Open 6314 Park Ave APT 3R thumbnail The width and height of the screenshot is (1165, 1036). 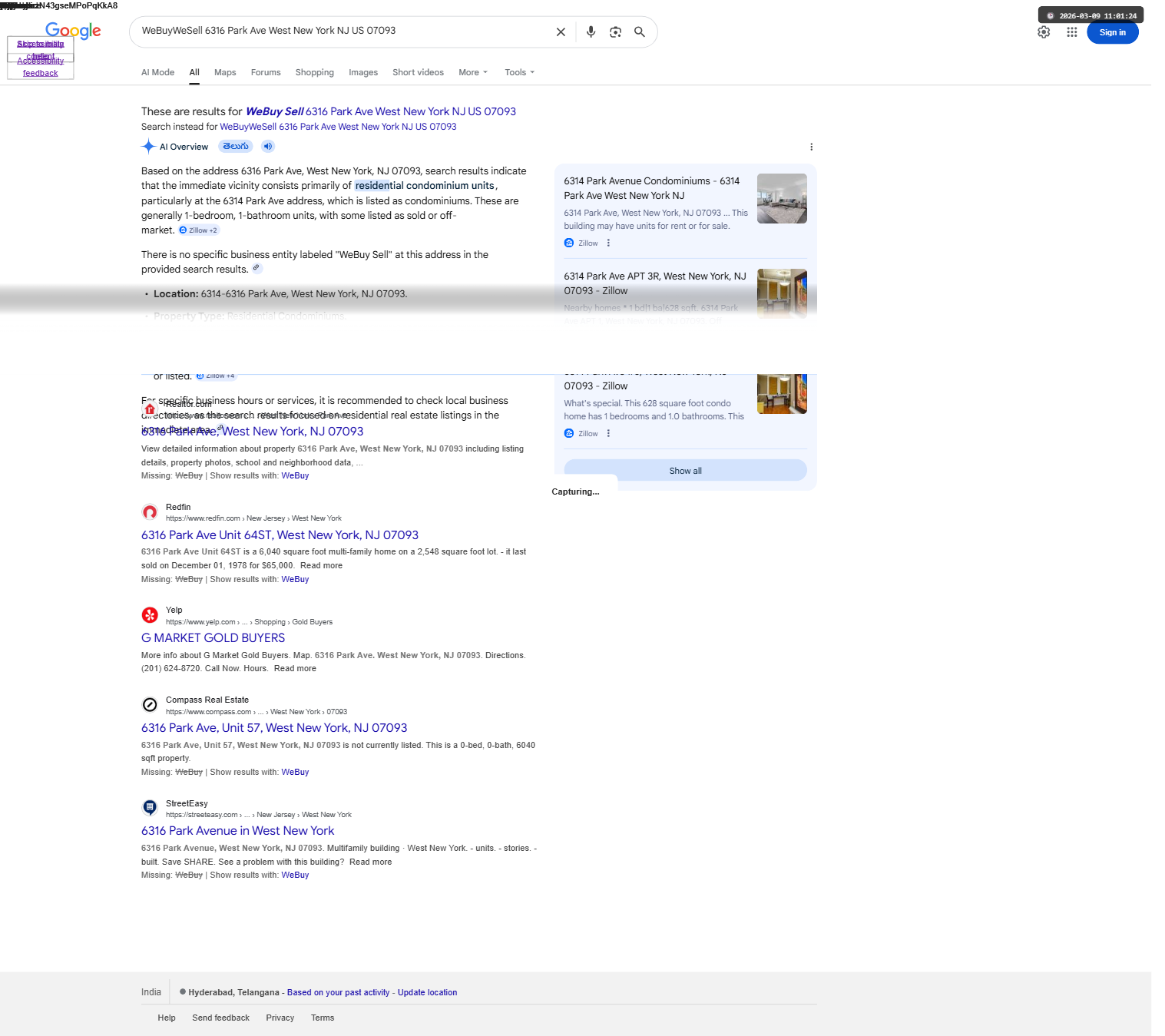[782, 293]
